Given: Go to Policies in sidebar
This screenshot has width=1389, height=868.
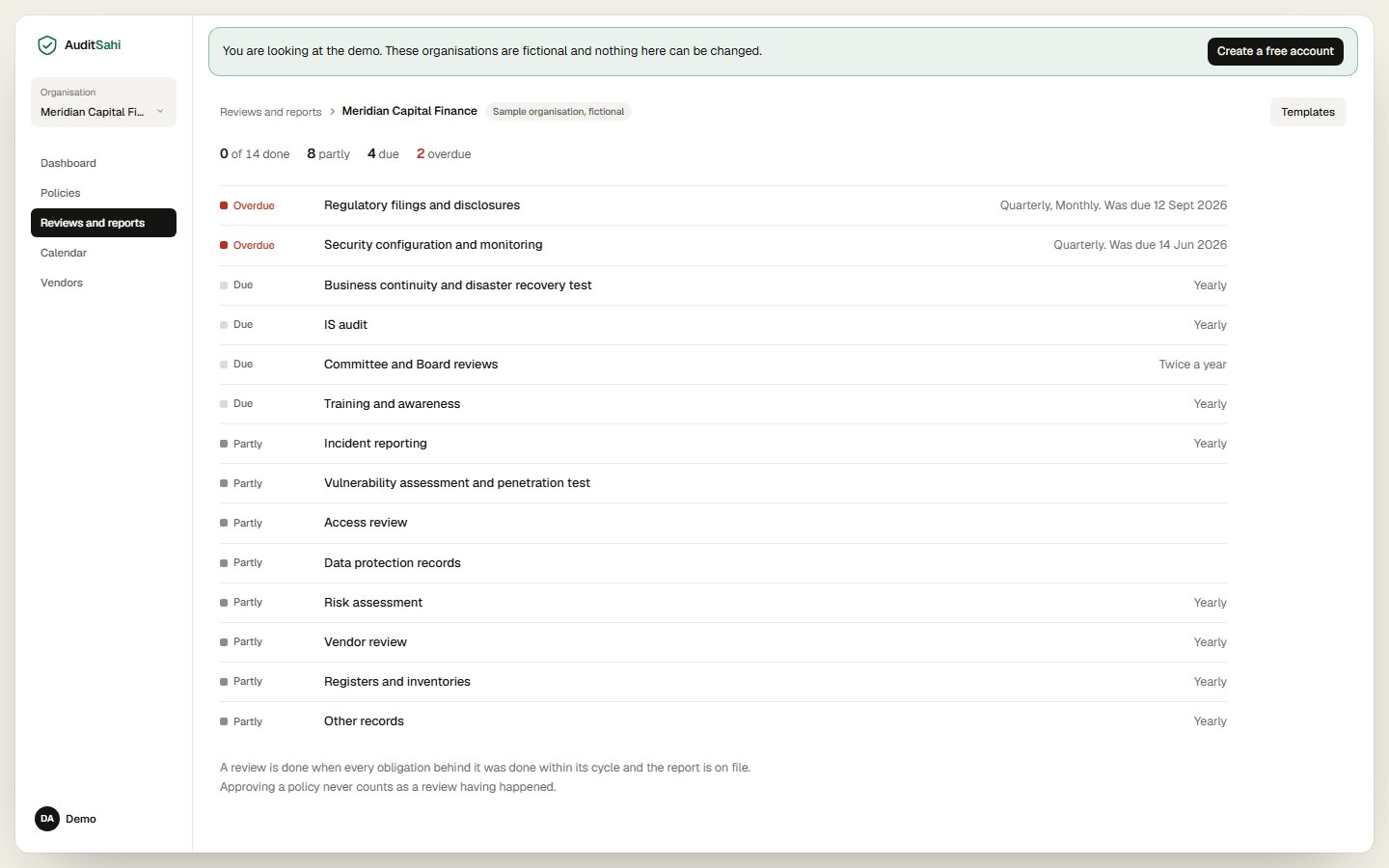Looking at the screenshot, I should pos(103,193).
